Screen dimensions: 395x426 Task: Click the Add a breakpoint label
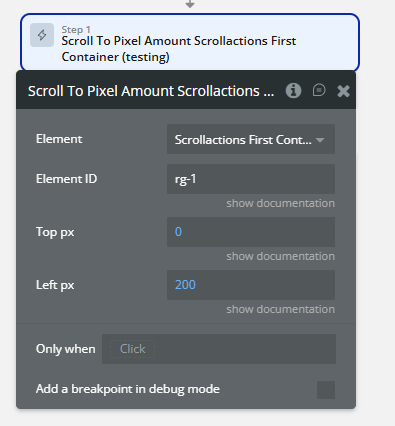[x=128, y=389]
